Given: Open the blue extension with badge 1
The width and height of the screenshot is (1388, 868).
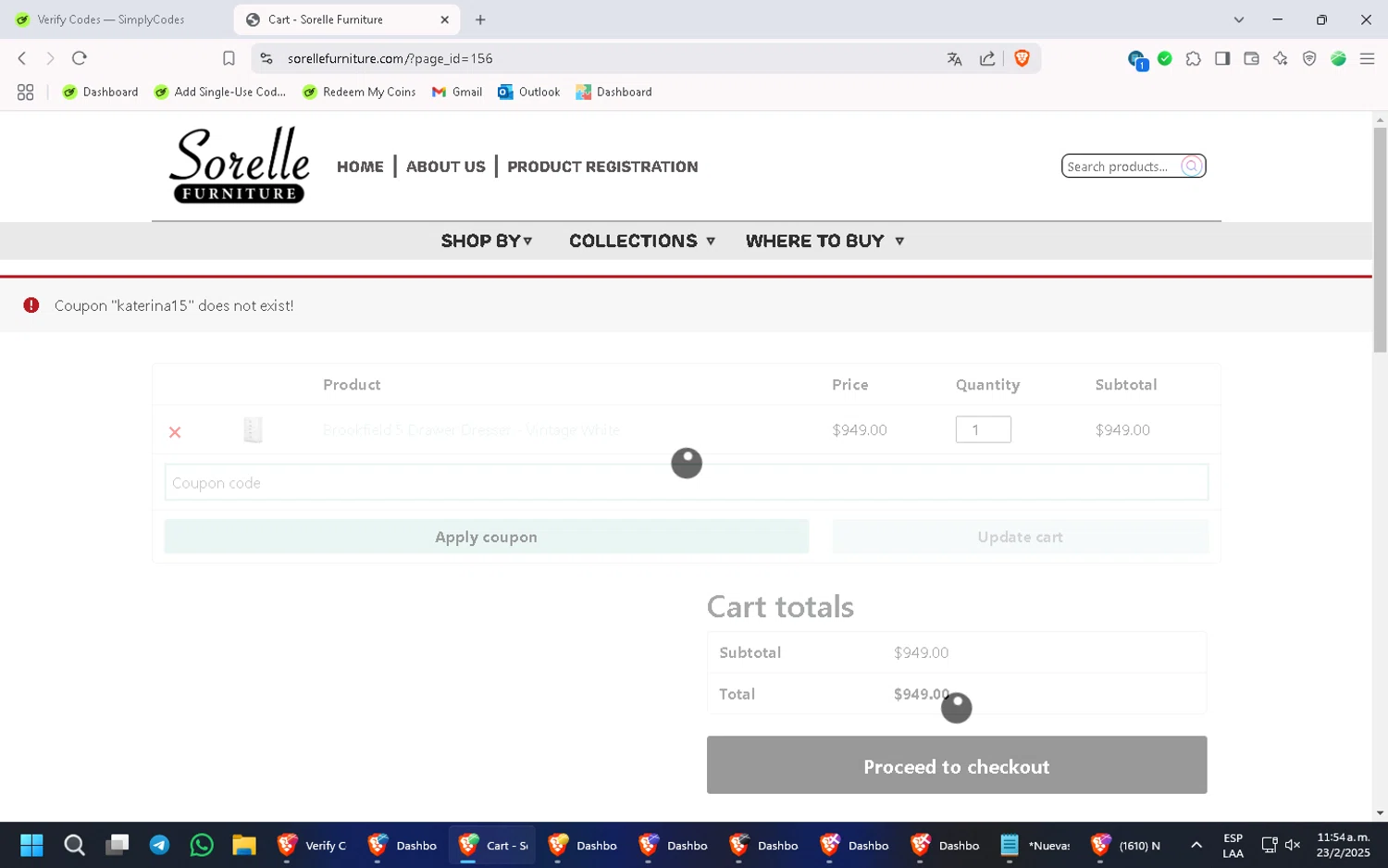Looking at the screenshot, I should [1137, 60].
